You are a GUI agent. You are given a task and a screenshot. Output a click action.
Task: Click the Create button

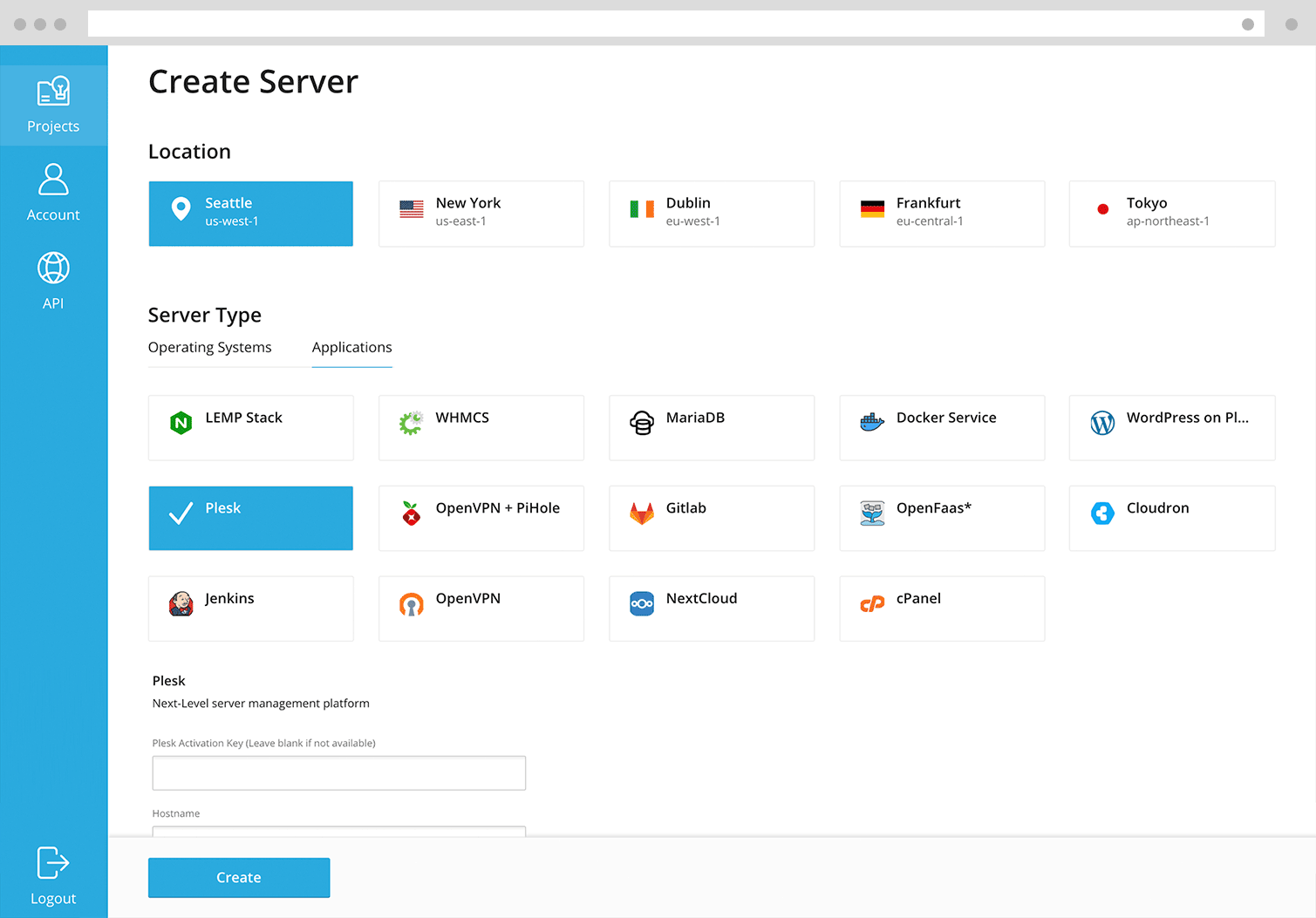[x=239, y=877]
